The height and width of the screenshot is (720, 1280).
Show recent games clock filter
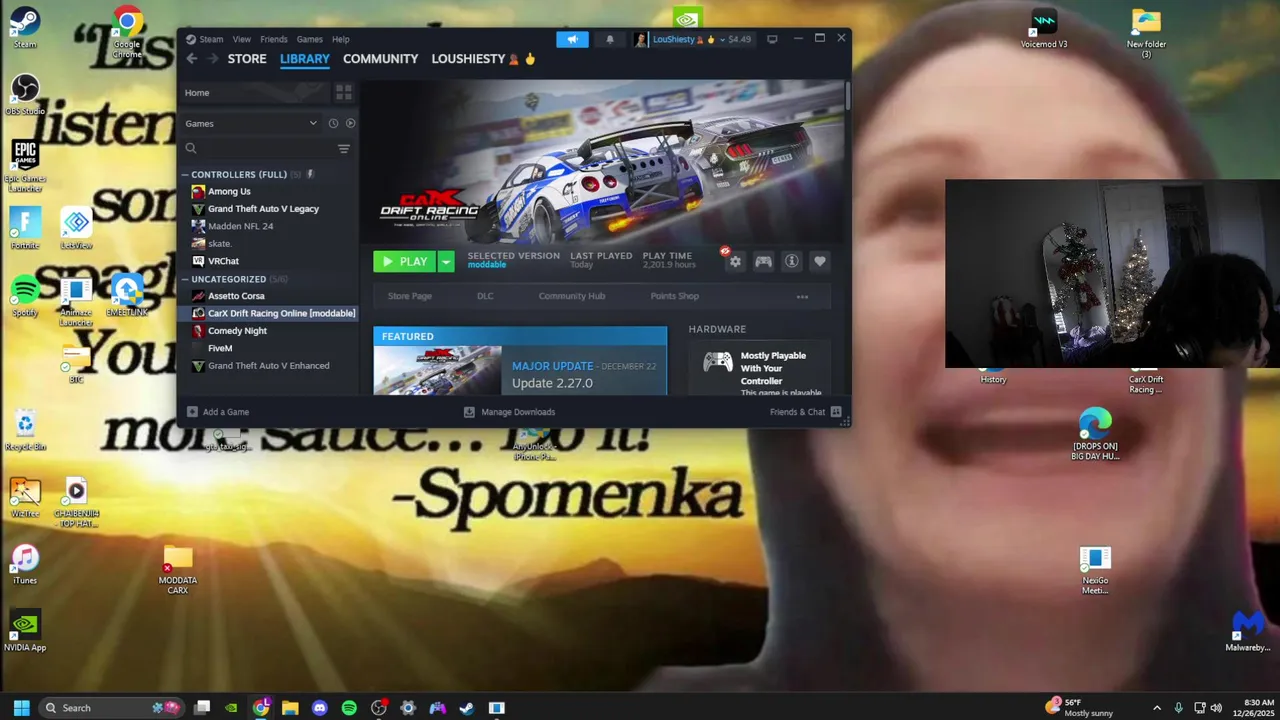tap(333, 123)
